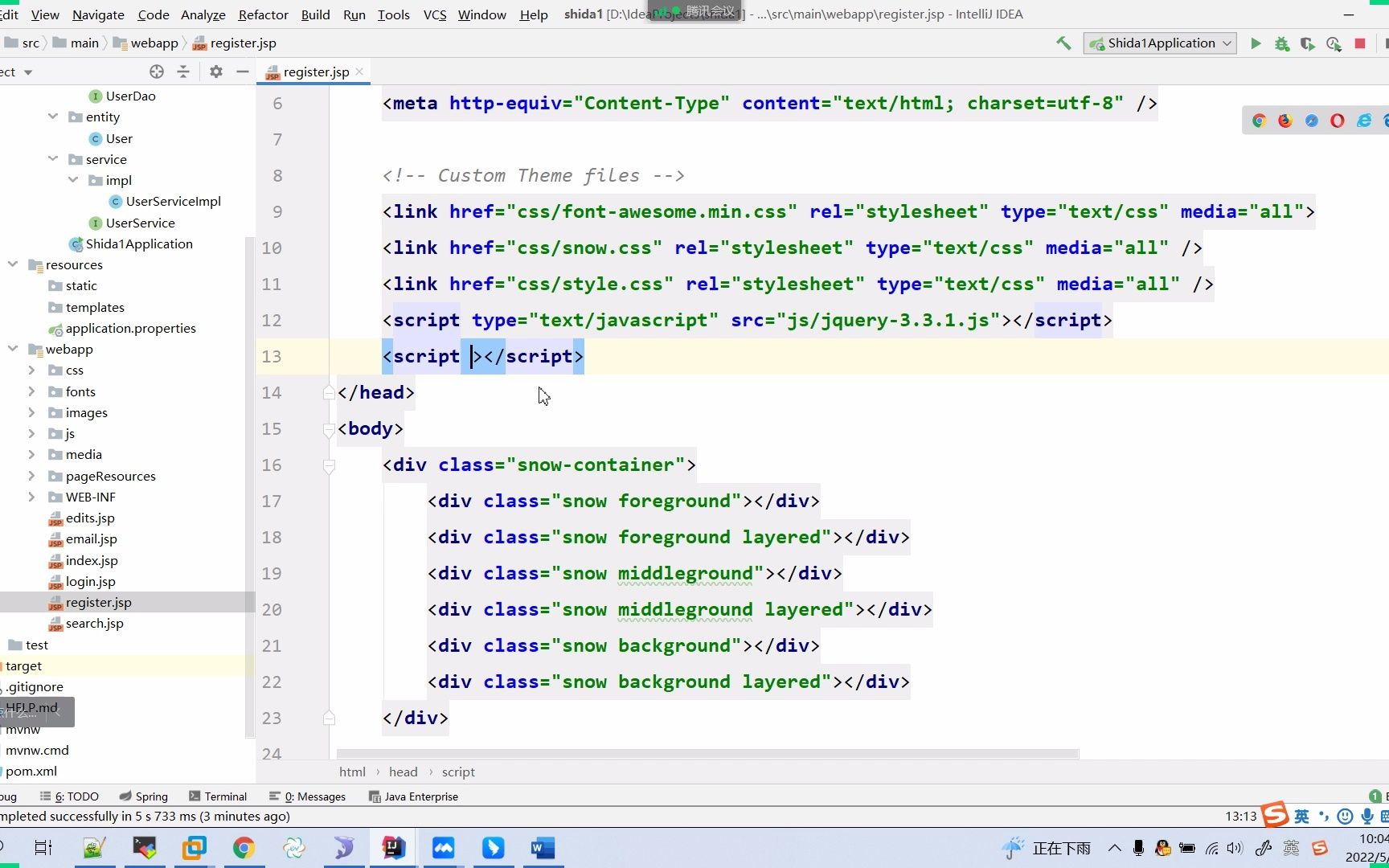Collapse the webapp folder
The height and width of the screenshot is (868, 1389).
click(13, 349)
